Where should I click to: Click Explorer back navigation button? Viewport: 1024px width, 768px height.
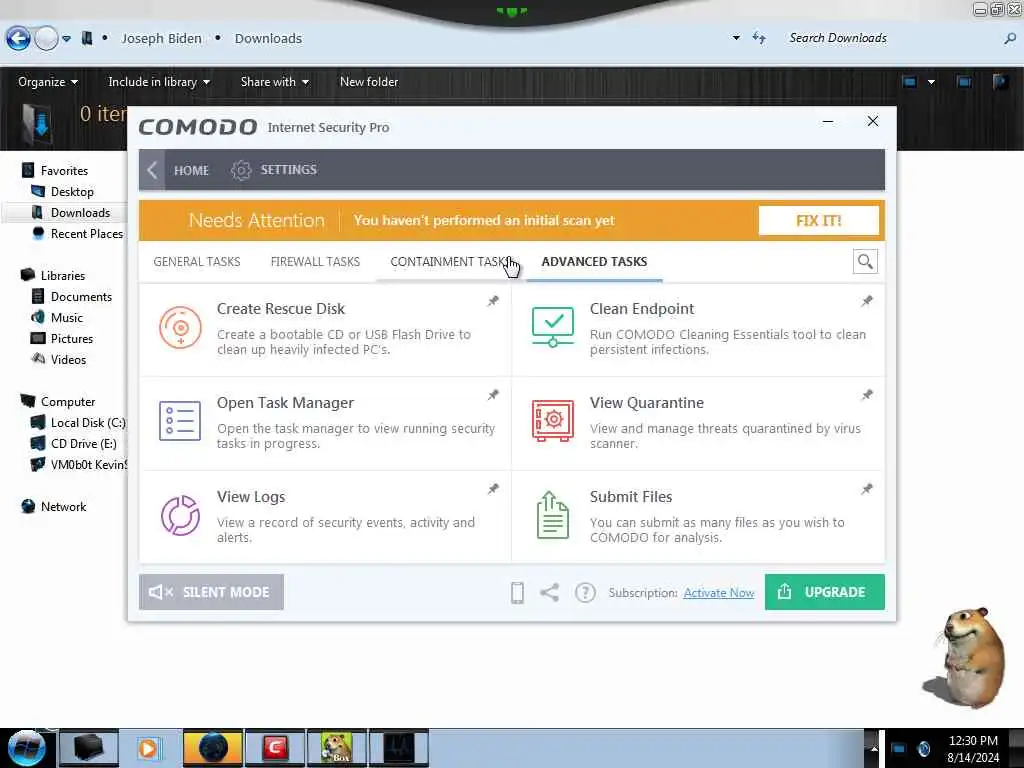point(18,39)
